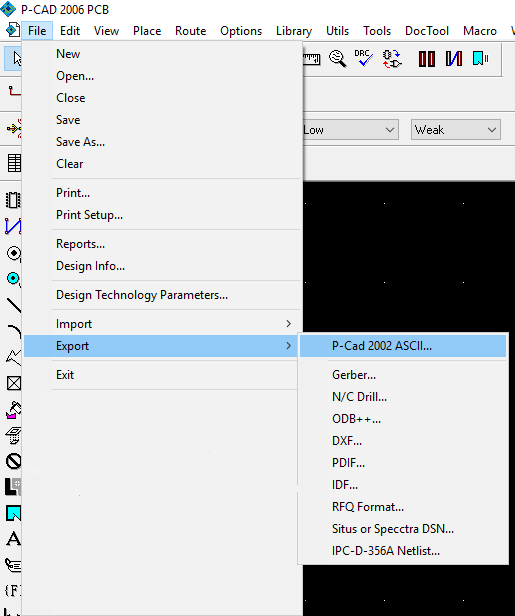Select the cyan Room shape tool
The height and width of the screenshot is (616, 515).
pyautogui.click(x=13, y=513)
